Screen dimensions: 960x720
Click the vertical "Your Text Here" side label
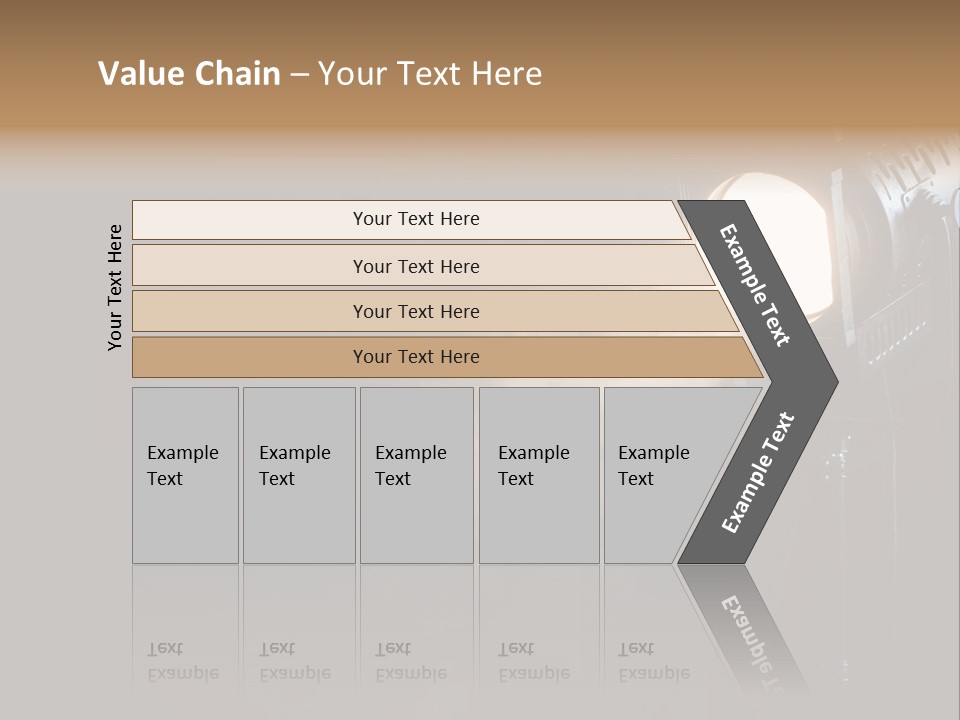[115, 287]
